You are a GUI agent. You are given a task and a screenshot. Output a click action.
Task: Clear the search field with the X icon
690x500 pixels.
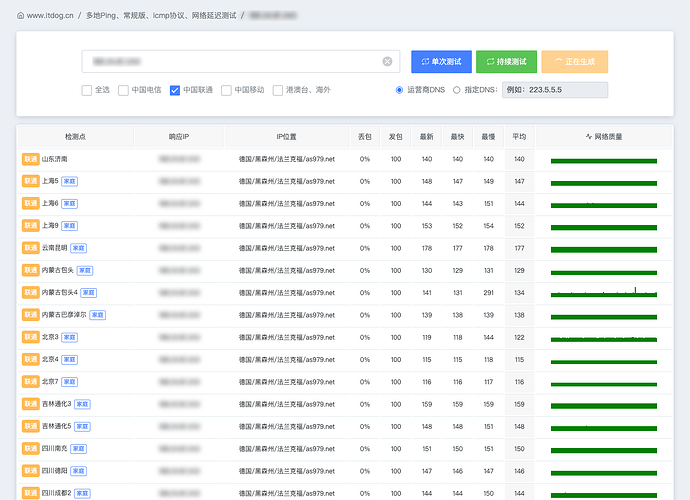(x=387, y=62)
